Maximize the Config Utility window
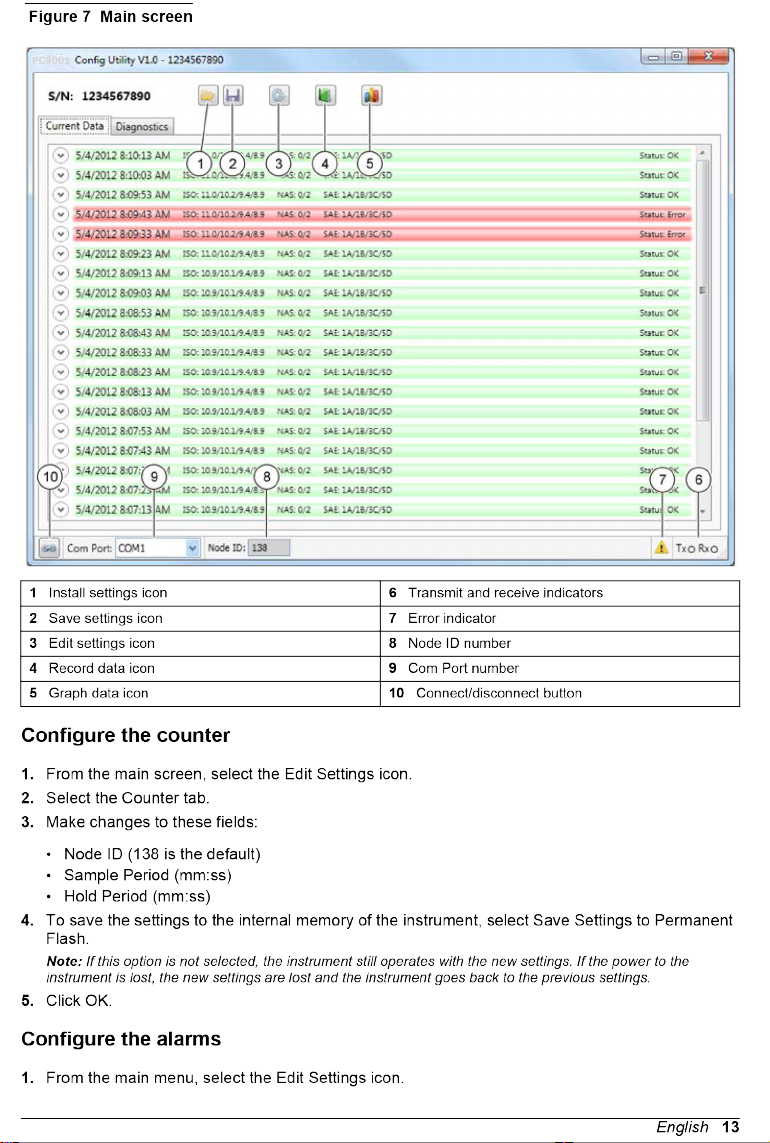This screenshot has height=1143, width=770. click(x=676, y=57)
